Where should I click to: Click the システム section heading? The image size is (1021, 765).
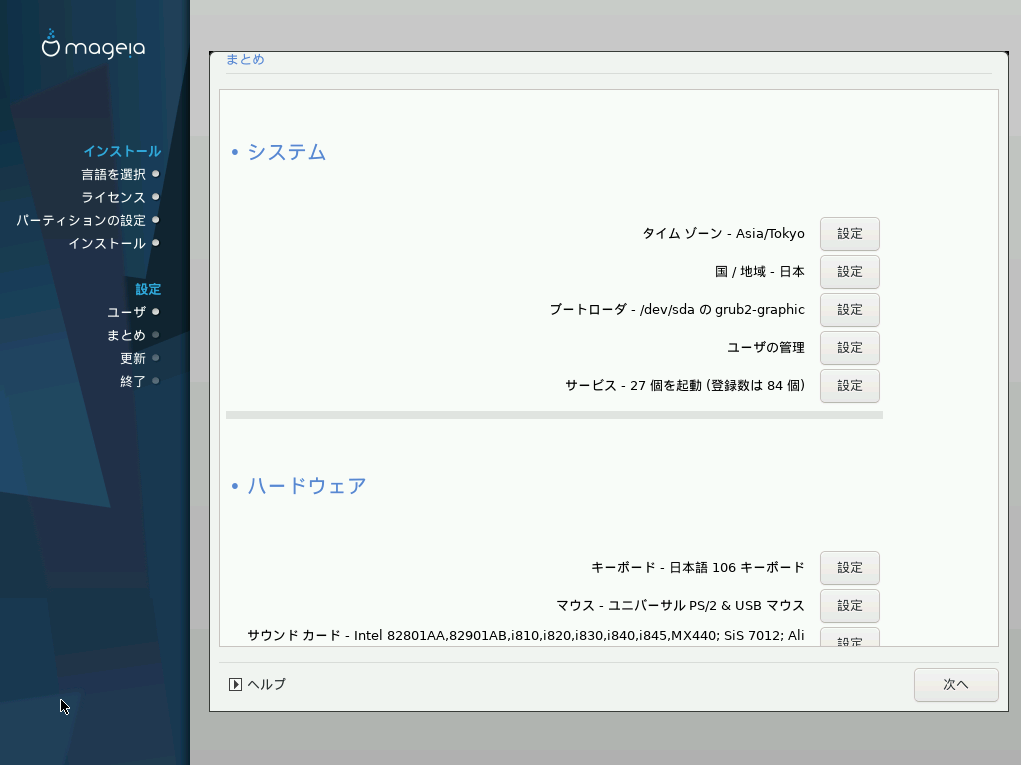(286, 152)
